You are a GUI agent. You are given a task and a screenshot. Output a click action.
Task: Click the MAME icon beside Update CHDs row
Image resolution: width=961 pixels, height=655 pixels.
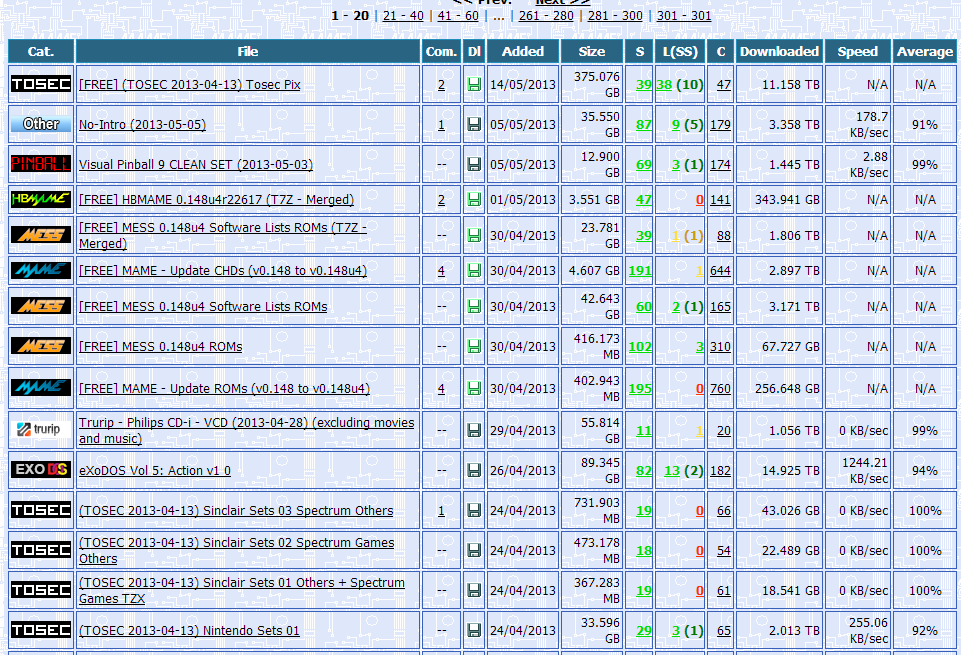pyautogui.click(x=41, y=270)
